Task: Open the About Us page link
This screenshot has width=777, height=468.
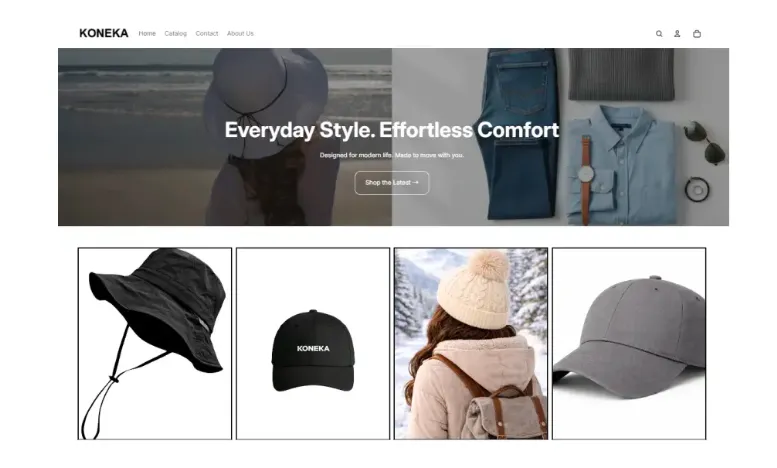Action: point(240,34)
